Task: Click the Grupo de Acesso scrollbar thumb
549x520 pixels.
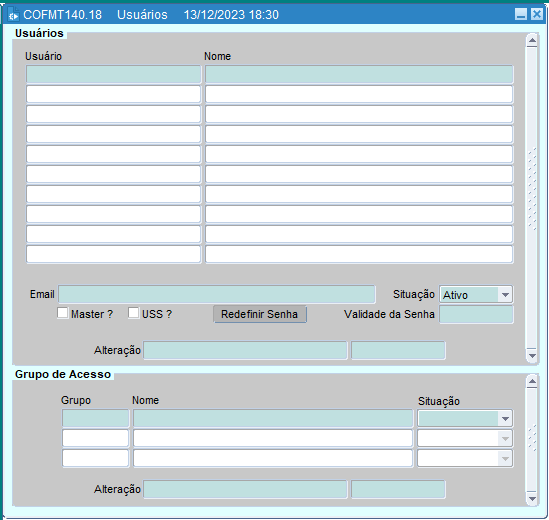Action: 532,438
